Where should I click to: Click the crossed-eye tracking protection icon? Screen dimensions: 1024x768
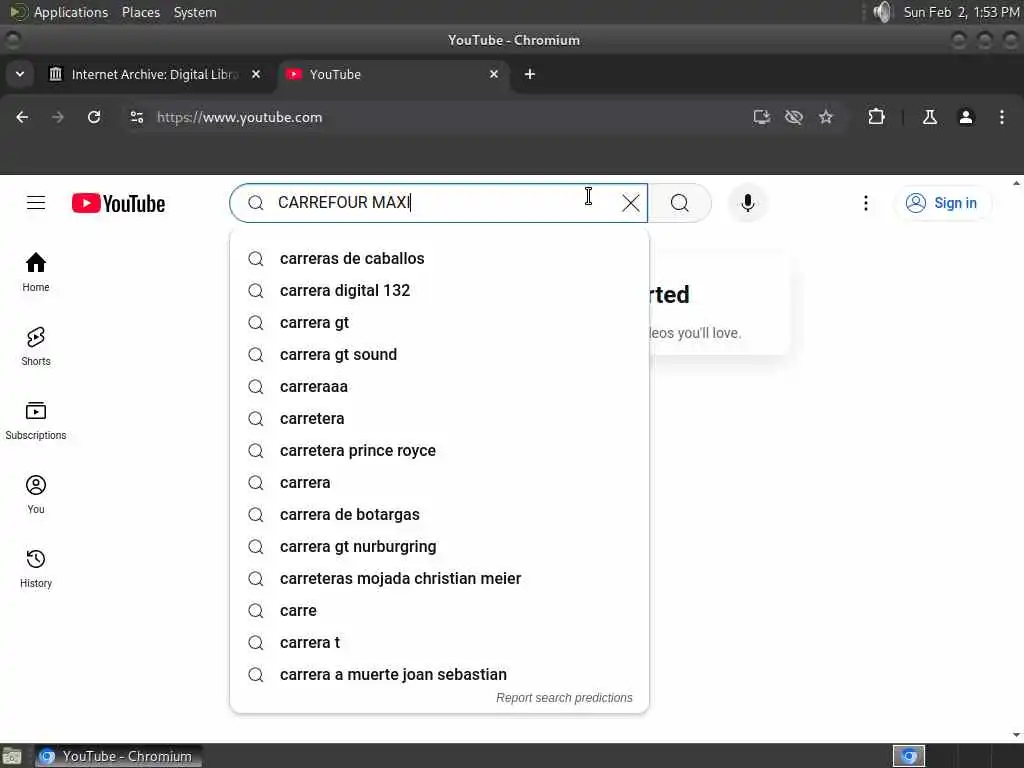point(793,117)
